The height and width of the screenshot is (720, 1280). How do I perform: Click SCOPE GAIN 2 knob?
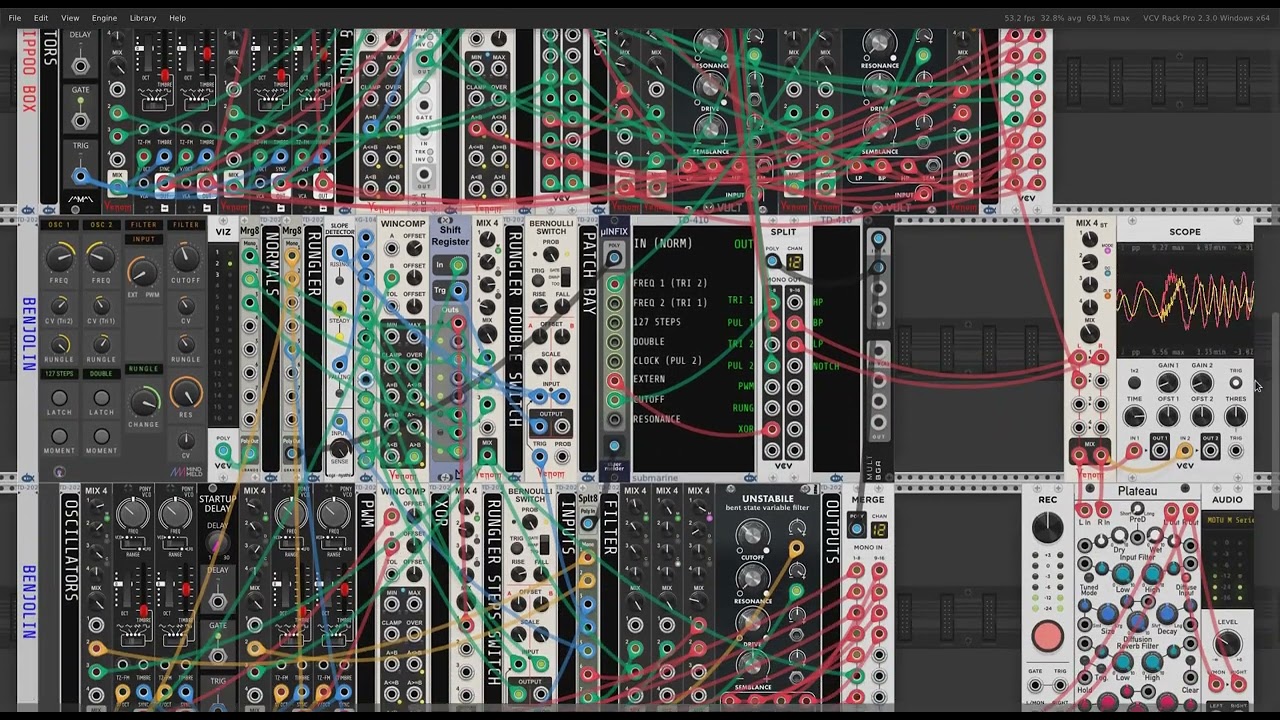pyautogui.click(x=1202, y=383)
